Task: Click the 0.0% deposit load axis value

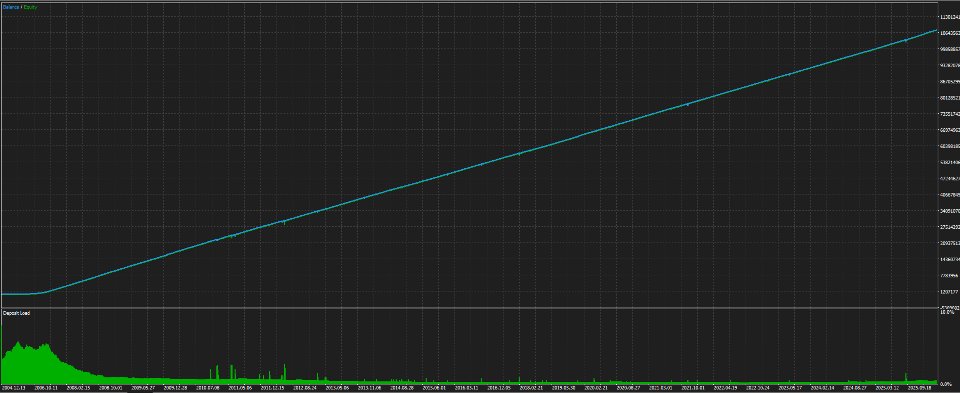Action: (945, 384)
